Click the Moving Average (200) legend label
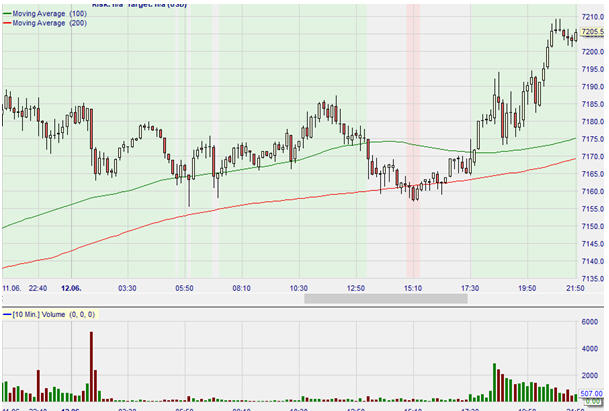 tap(49, 23)
